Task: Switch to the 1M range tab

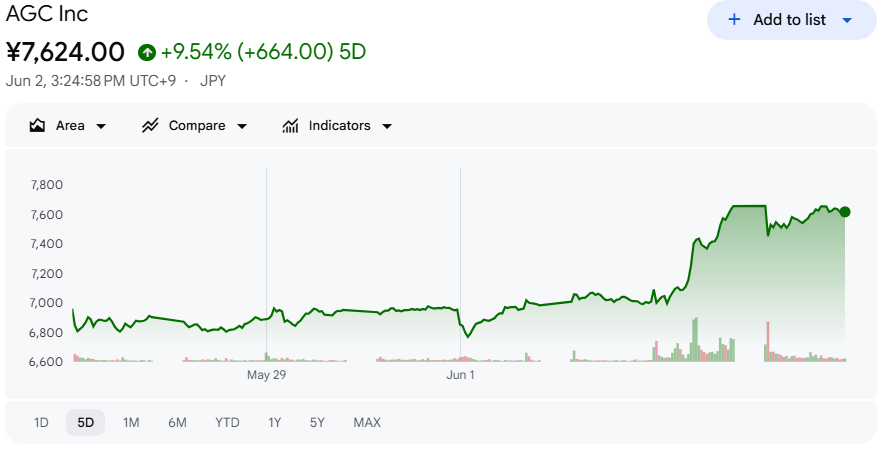Action: point(131,422)
